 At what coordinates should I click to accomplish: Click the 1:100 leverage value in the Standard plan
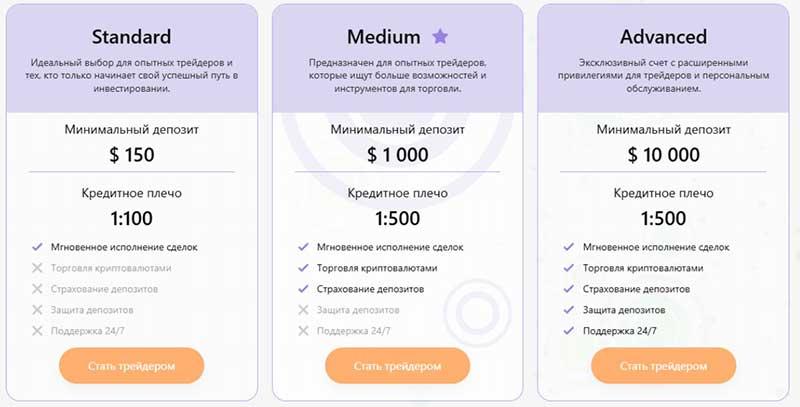[132, 218]
